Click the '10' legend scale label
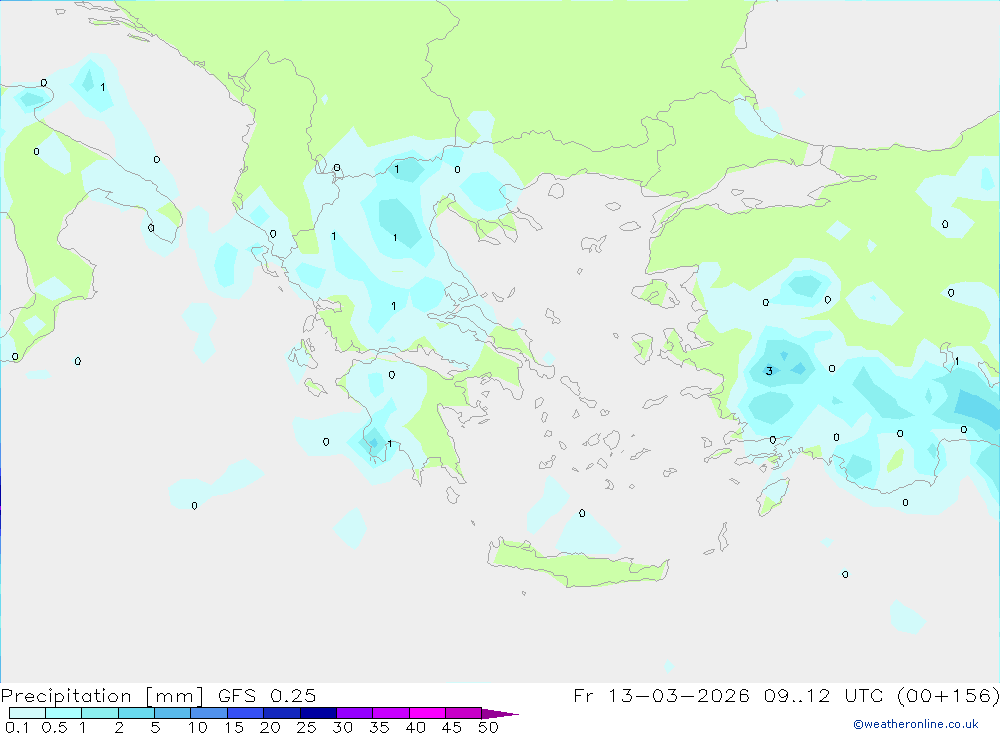This screenshot has height=733, width=1000. [198, 727]
